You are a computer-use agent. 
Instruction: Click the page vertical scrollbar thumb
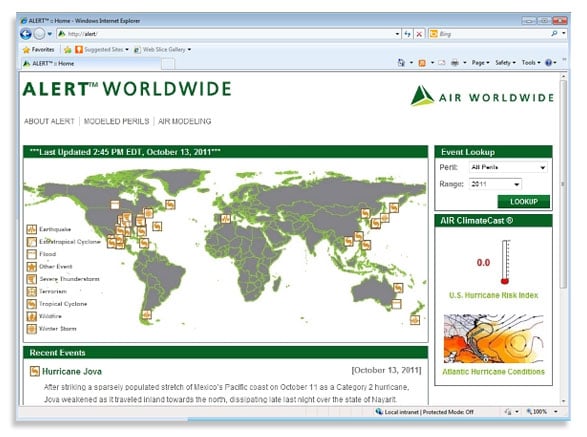pyautogui.click(x=564, y=183)
